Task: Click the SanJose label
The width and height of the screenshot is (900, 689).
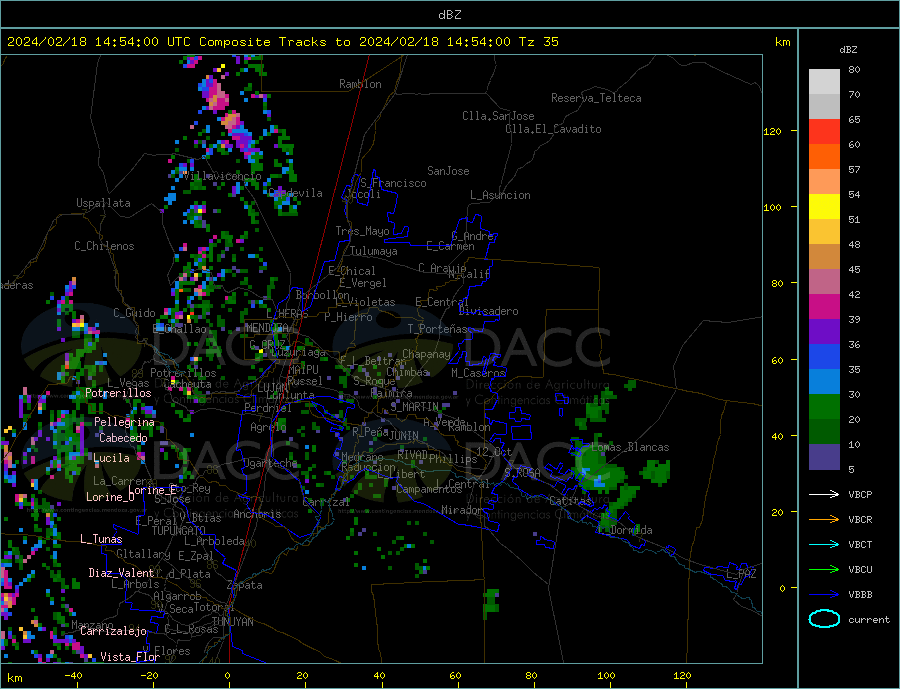Action: coord(448,171)
